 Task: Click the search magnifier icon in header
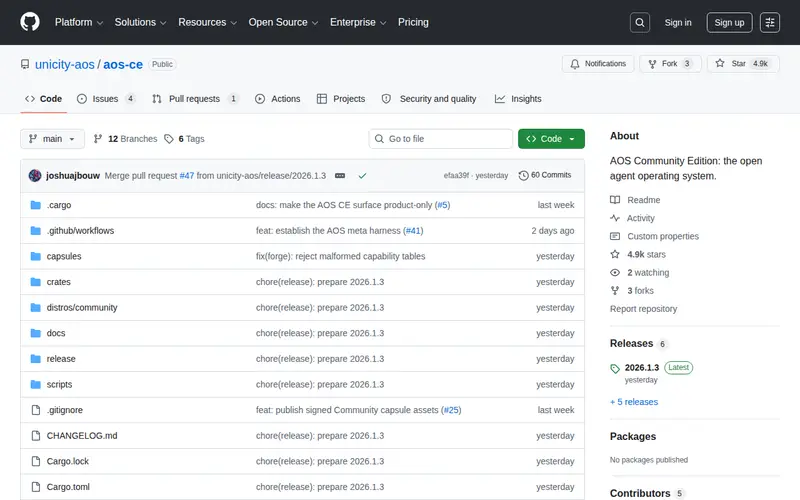[x=639, y=22]
